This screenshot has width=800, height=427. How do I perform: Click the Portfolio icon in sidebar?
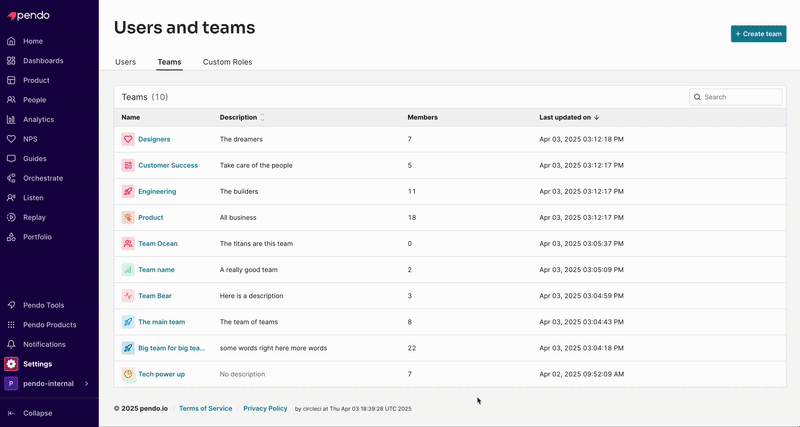point(11,237)
